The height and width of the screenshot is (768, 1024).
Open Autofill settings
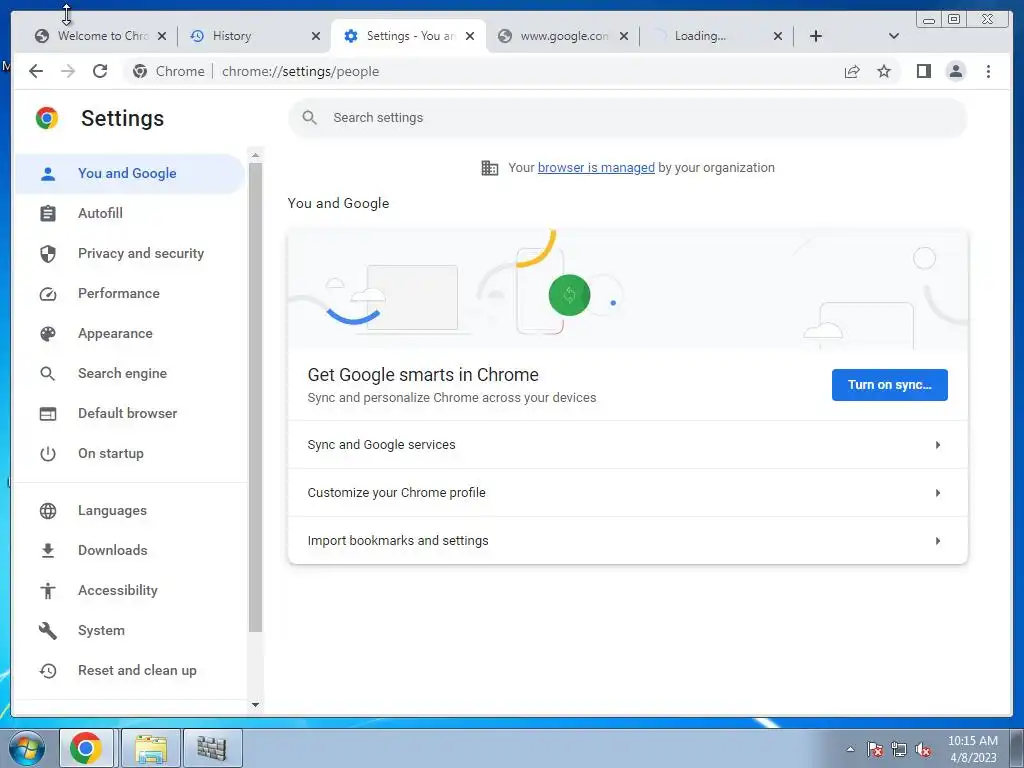tap(129, 213)
